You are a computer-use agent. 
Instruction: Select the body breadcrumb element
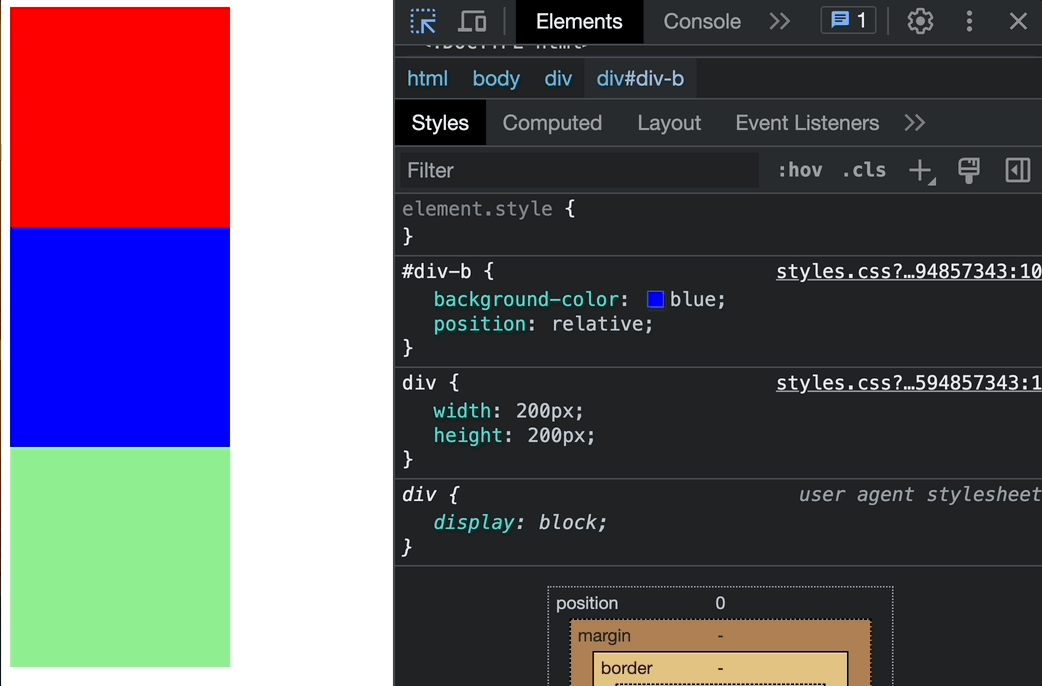pyautogui.click(x=496, y=79)
